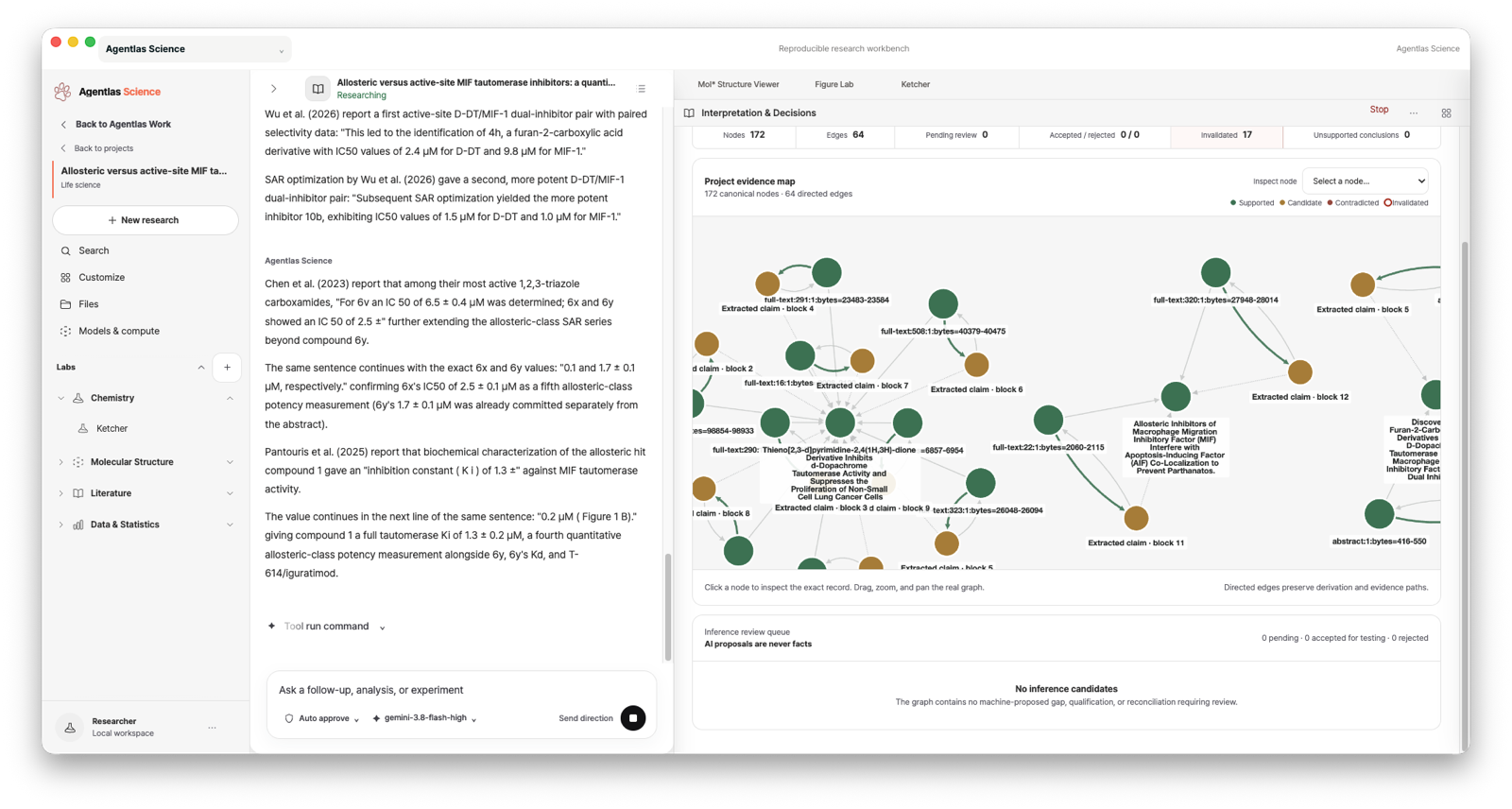Expand panel with right chevron icon
1512x809 pixels.
click(x=274, y=89)
